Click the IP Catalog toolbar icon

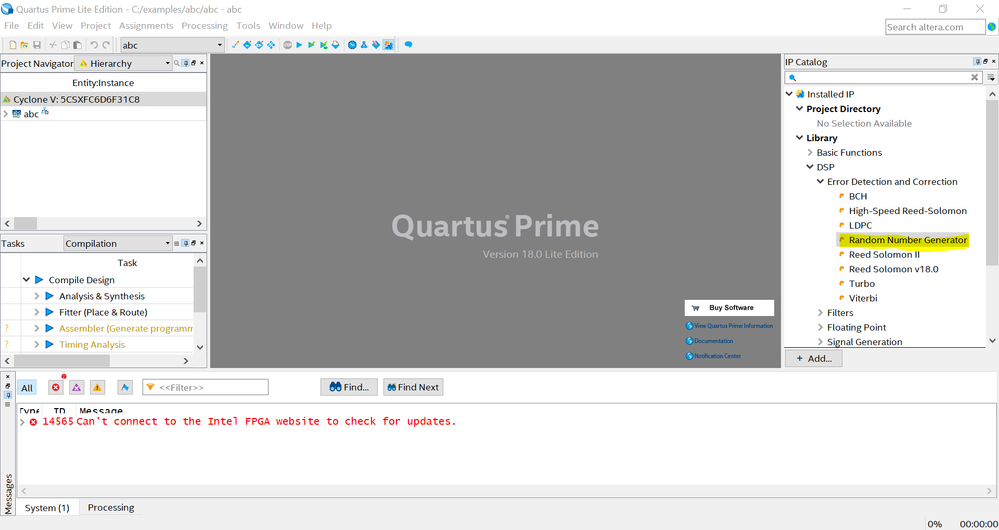387,45
